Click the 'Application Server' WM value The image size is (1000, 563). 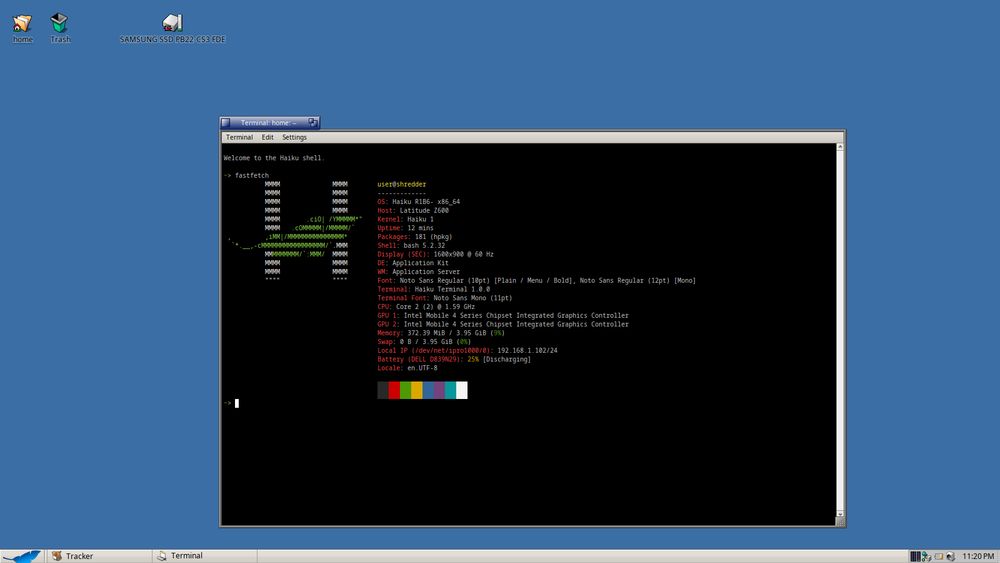click(x=426, y=272)
